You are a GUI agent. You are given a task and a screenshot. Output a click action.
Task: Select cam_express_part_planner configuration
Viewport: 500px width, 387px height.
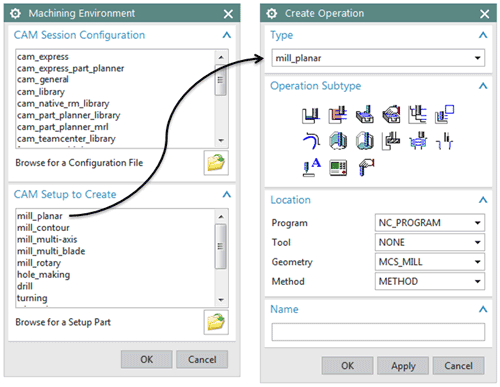tap(70, 69)
